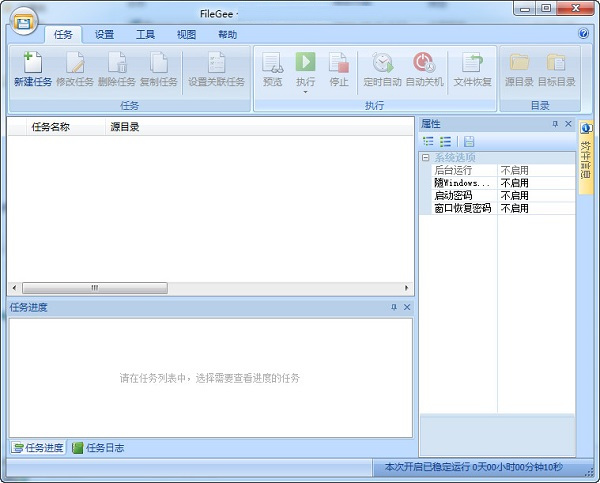
Task: Open 文件恢复 file restore
Action: [472, 70]
